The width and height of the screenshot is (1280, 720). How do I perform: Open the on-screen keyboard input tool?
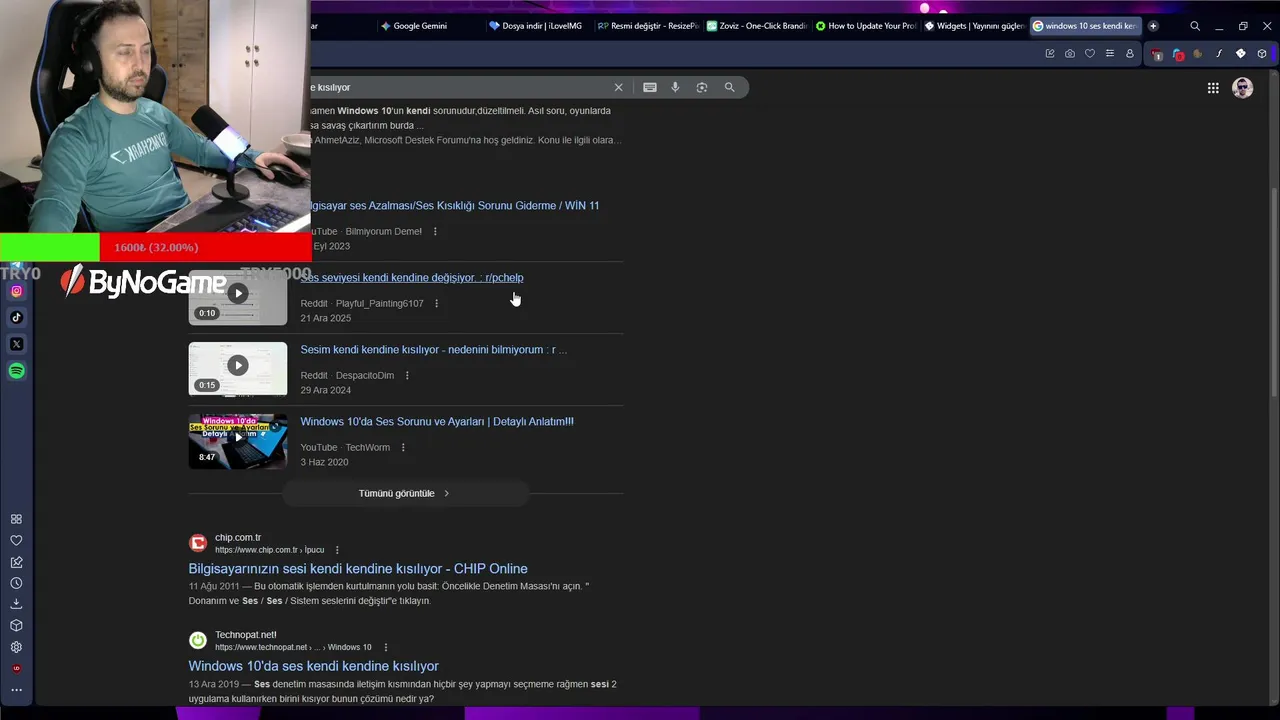coord(650,87)
